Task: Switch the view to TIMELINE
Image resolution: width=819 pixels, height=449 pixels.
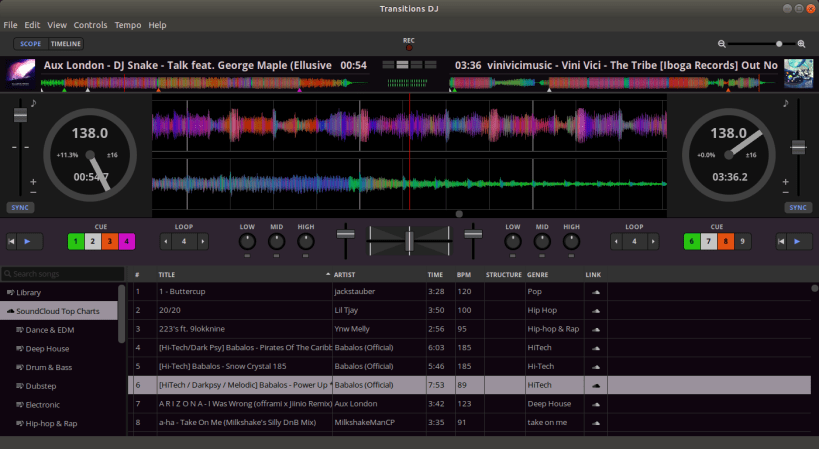Action: pos(66,44)
